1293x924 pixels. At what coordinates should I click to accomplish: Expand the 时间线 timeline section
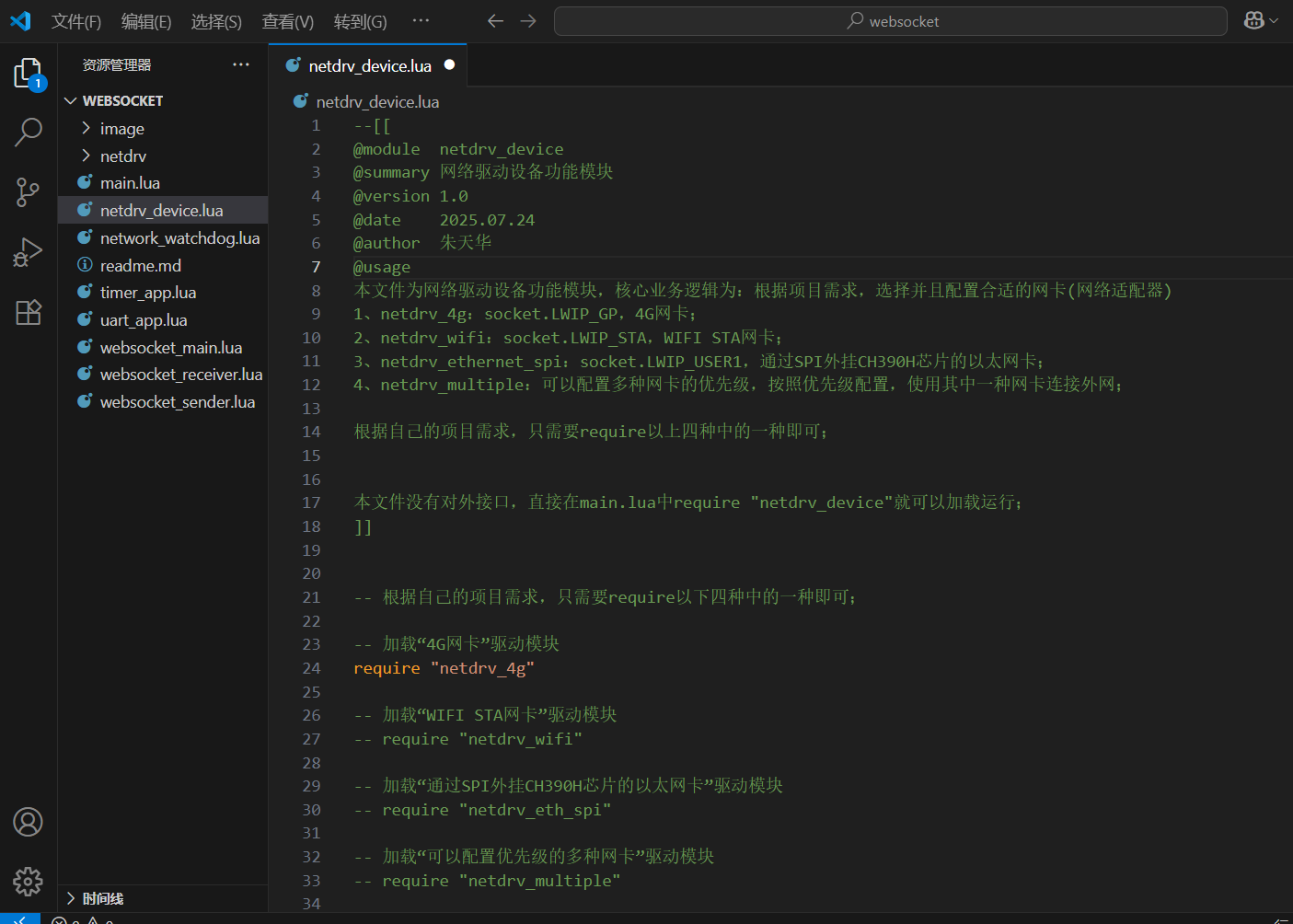click(163, 898)
